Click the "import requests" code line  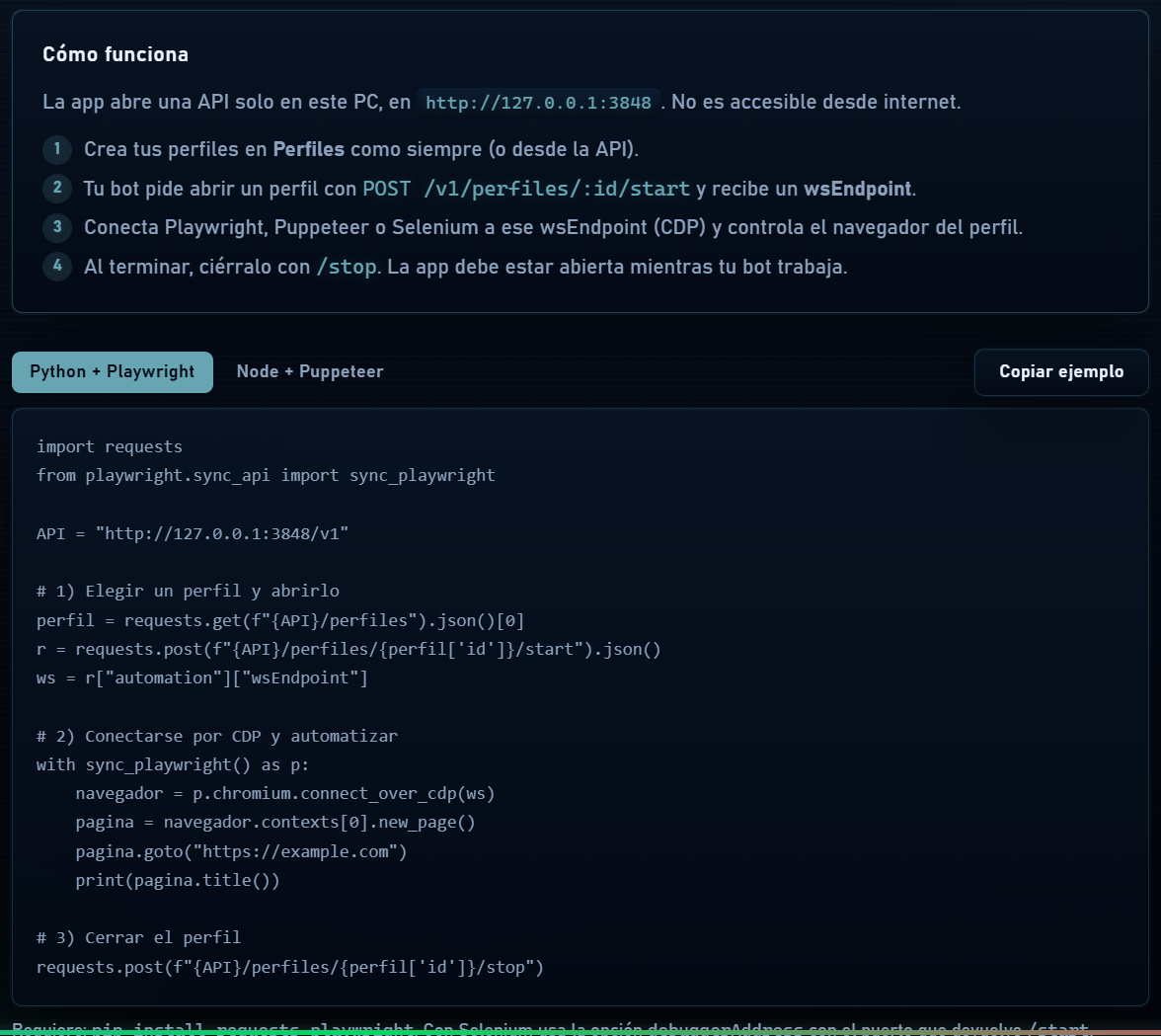[110, 446]
